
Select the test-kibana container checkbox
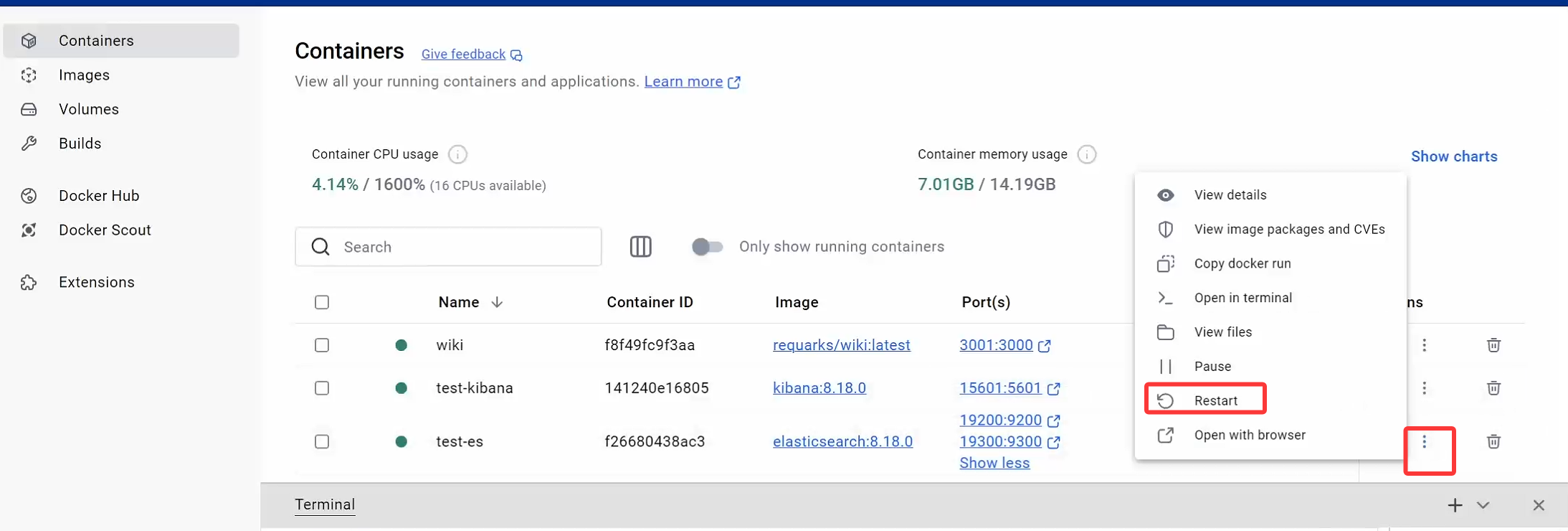tap(322, 388)
